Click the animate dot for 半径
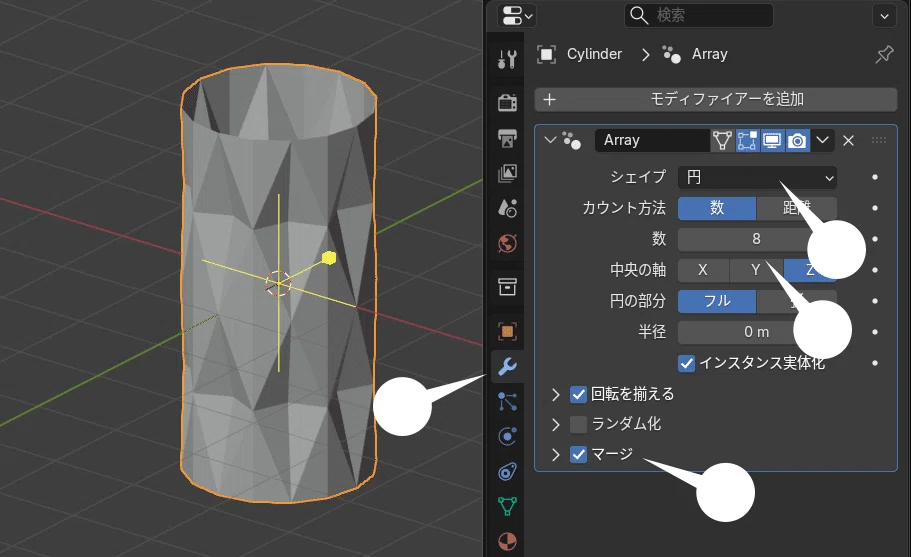The height and width of the screenshot is (557, 911). pos(875,332)
